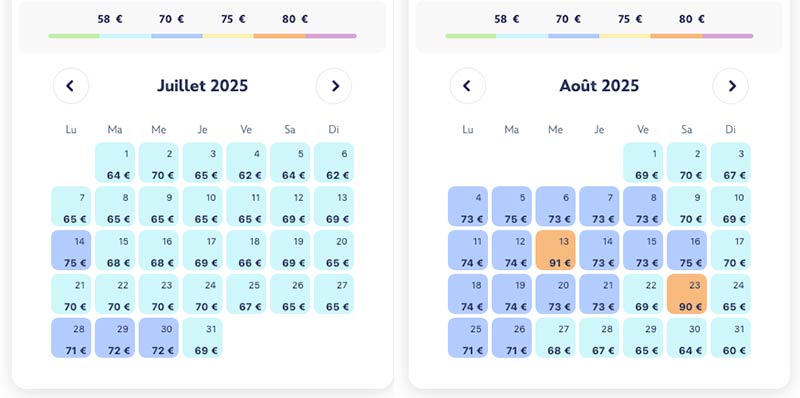Click green segment of August price legend
The height and width of the screenshot is (398, 800).
470,36
